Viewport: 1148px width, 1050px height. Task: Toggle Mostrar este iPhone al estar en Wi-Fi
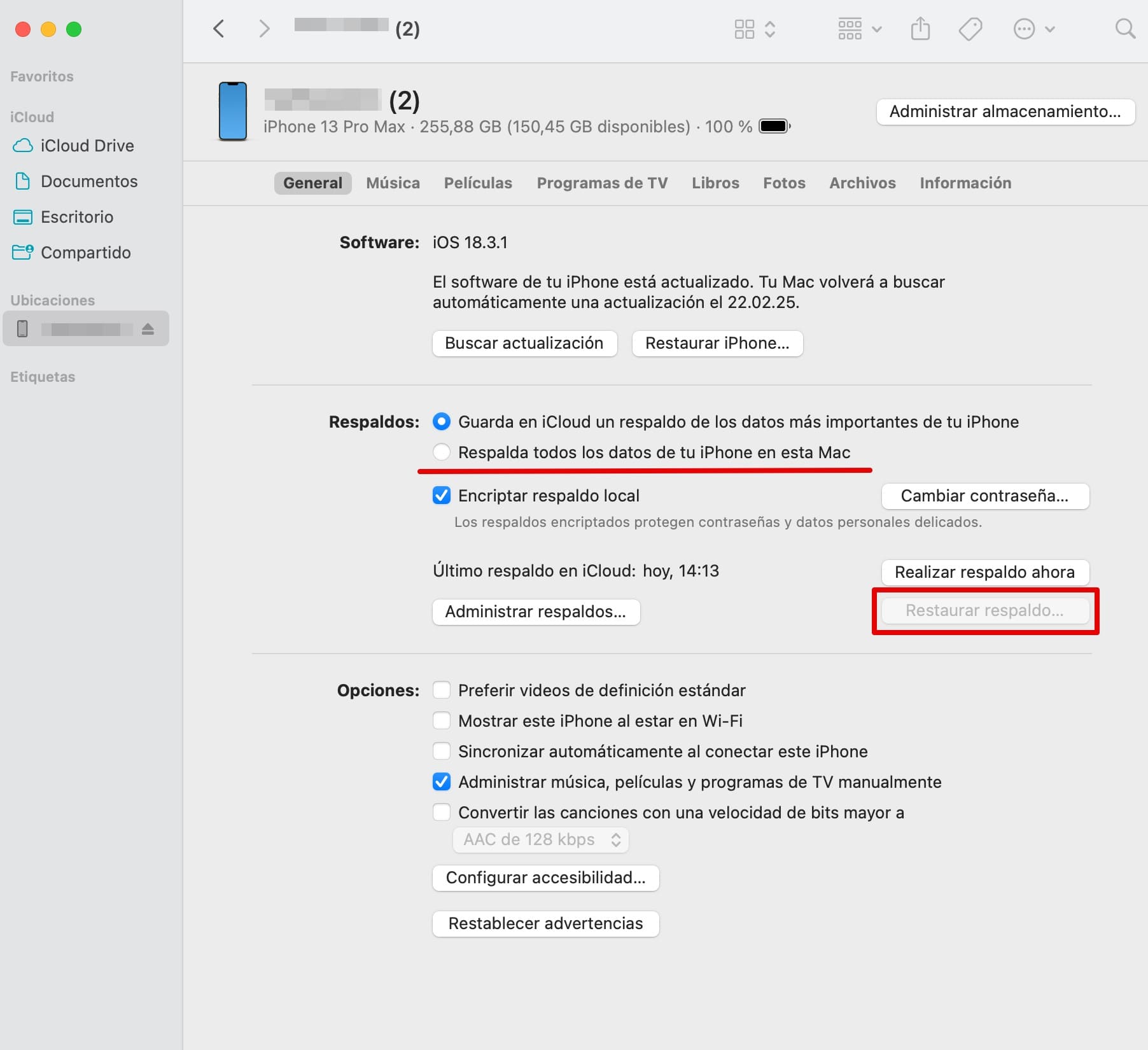[441, 720]
